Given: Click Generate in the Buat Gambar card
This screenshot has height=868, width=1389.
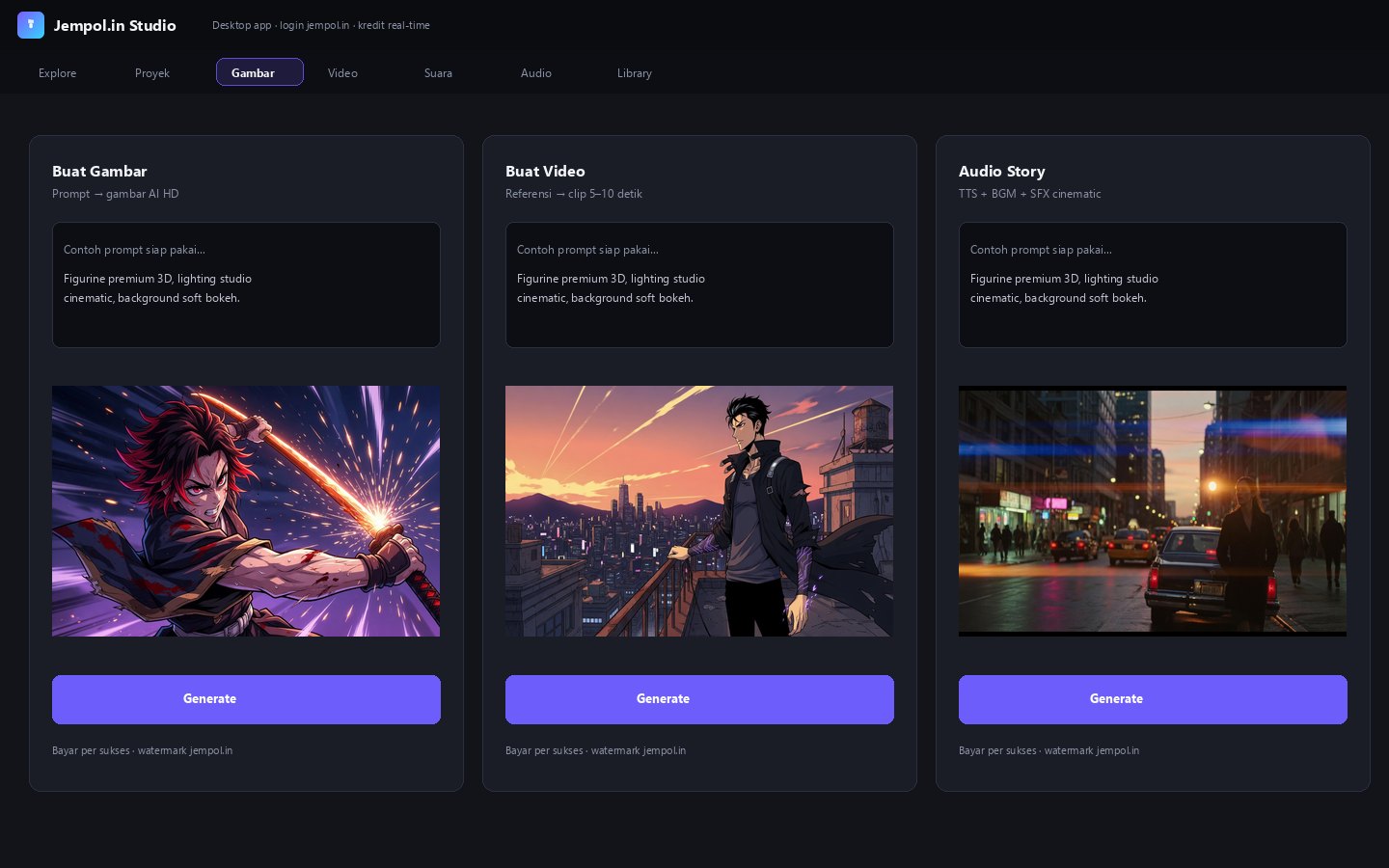Looking at the screenshot, I should coord(246,699).
